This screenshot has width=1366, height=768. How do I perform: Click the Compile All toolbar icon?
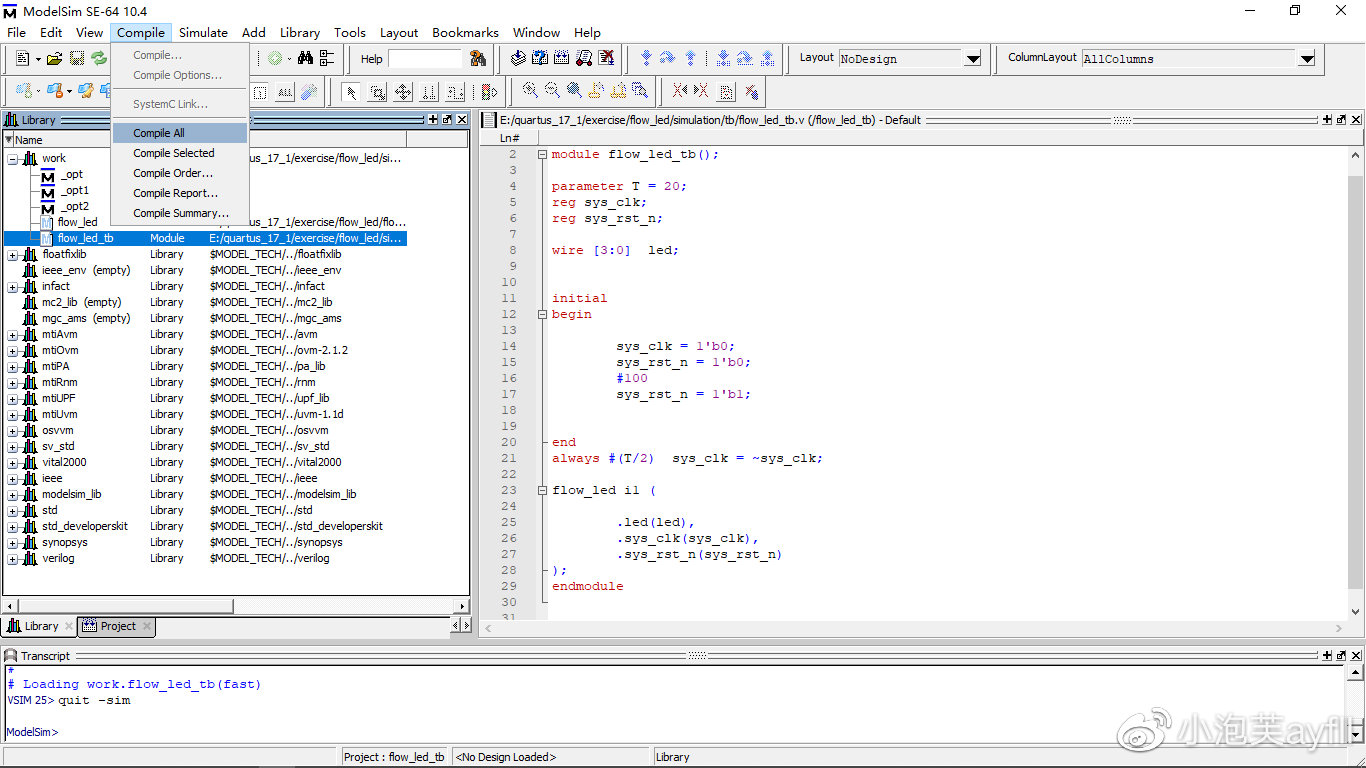pos(561,58)
